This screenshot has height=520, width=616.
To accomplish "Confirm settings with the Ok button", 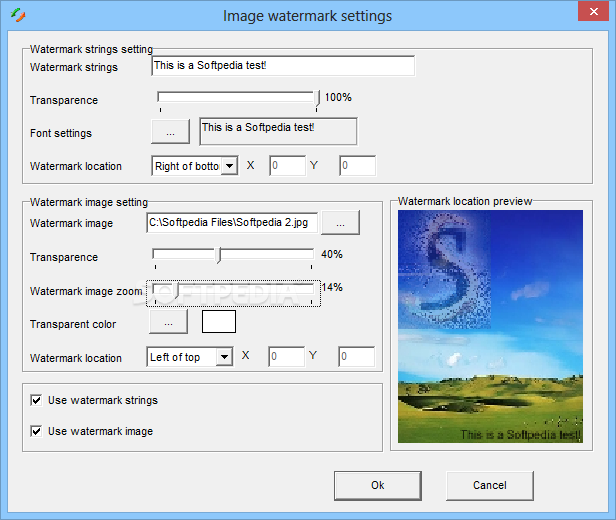I will (x=378, y=485).
